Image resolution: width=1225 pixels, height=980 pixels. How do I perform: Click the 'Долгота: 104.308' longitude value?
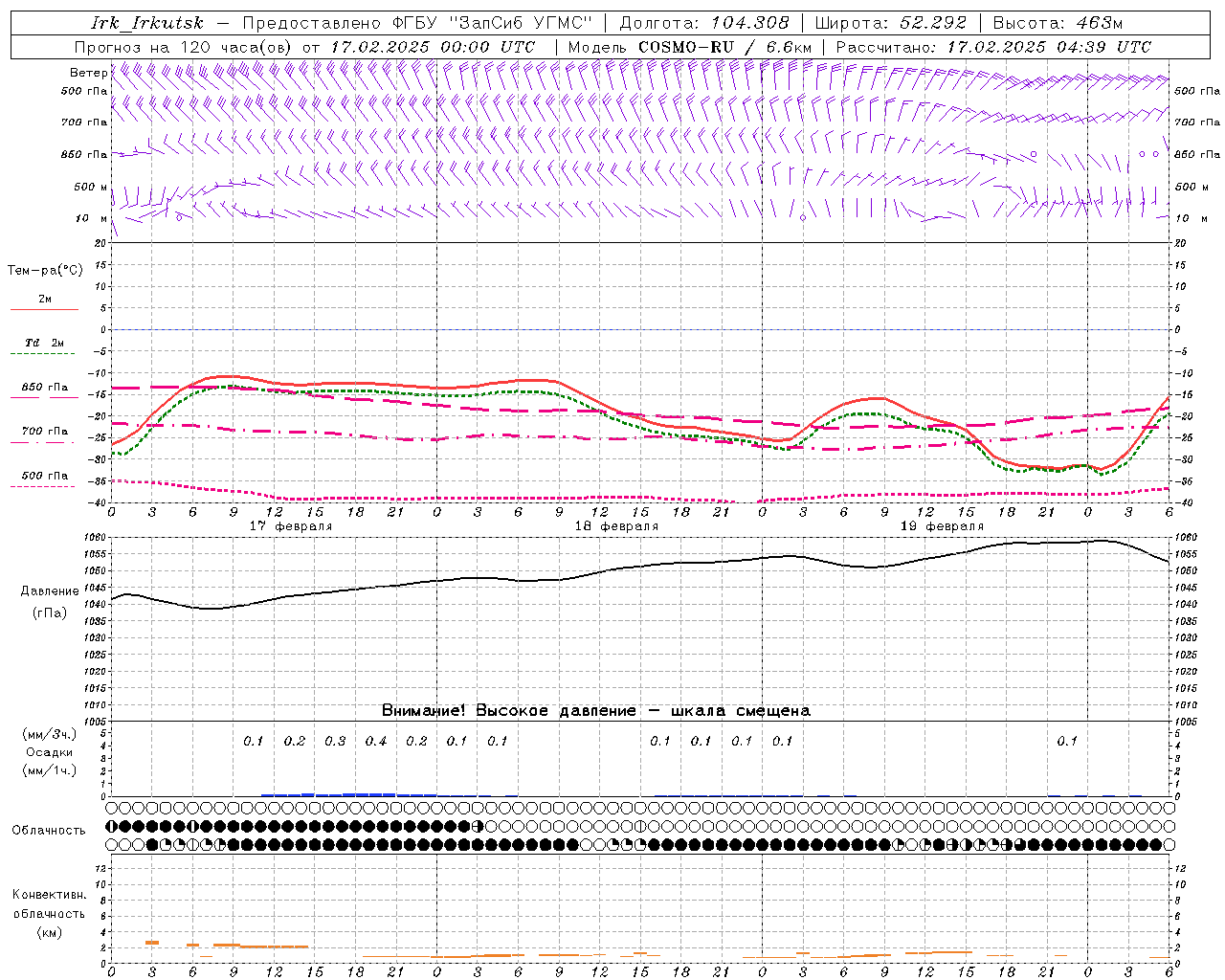pyautogui.click(x=704, y=24)
